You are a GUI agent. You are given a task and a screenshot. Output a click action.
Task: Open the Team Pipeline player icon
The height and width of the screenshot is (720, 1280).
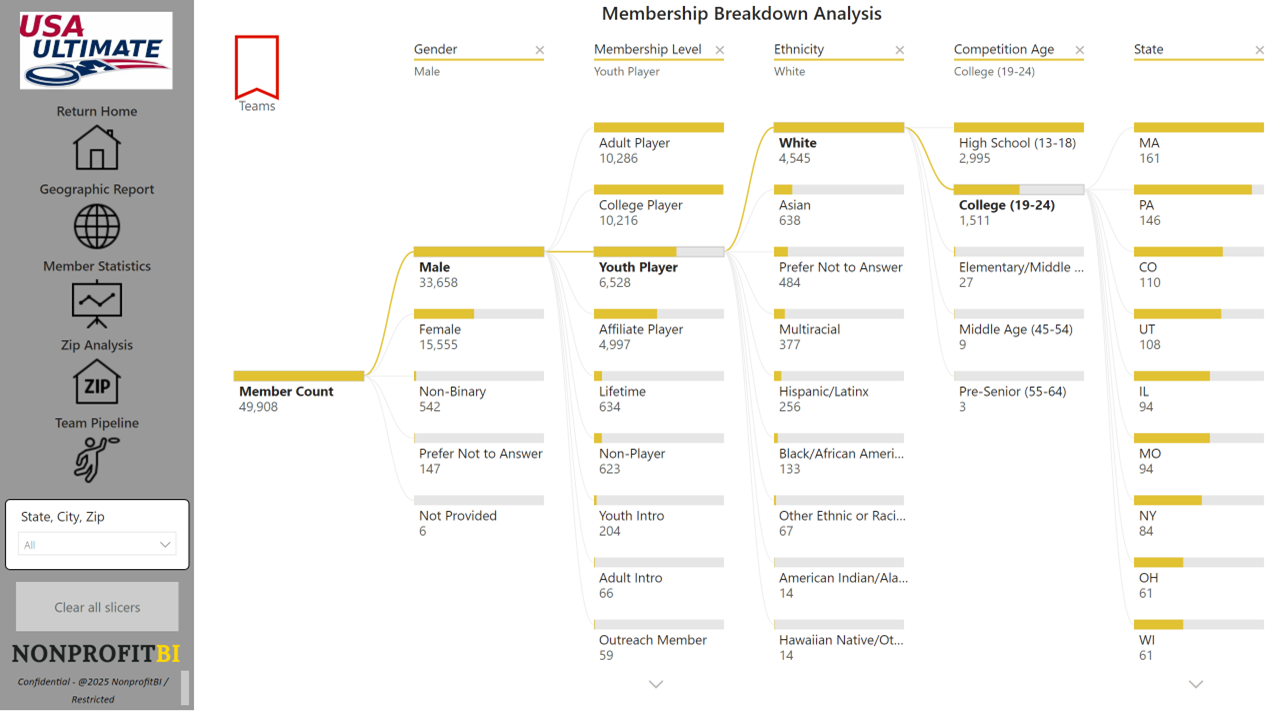97,459
